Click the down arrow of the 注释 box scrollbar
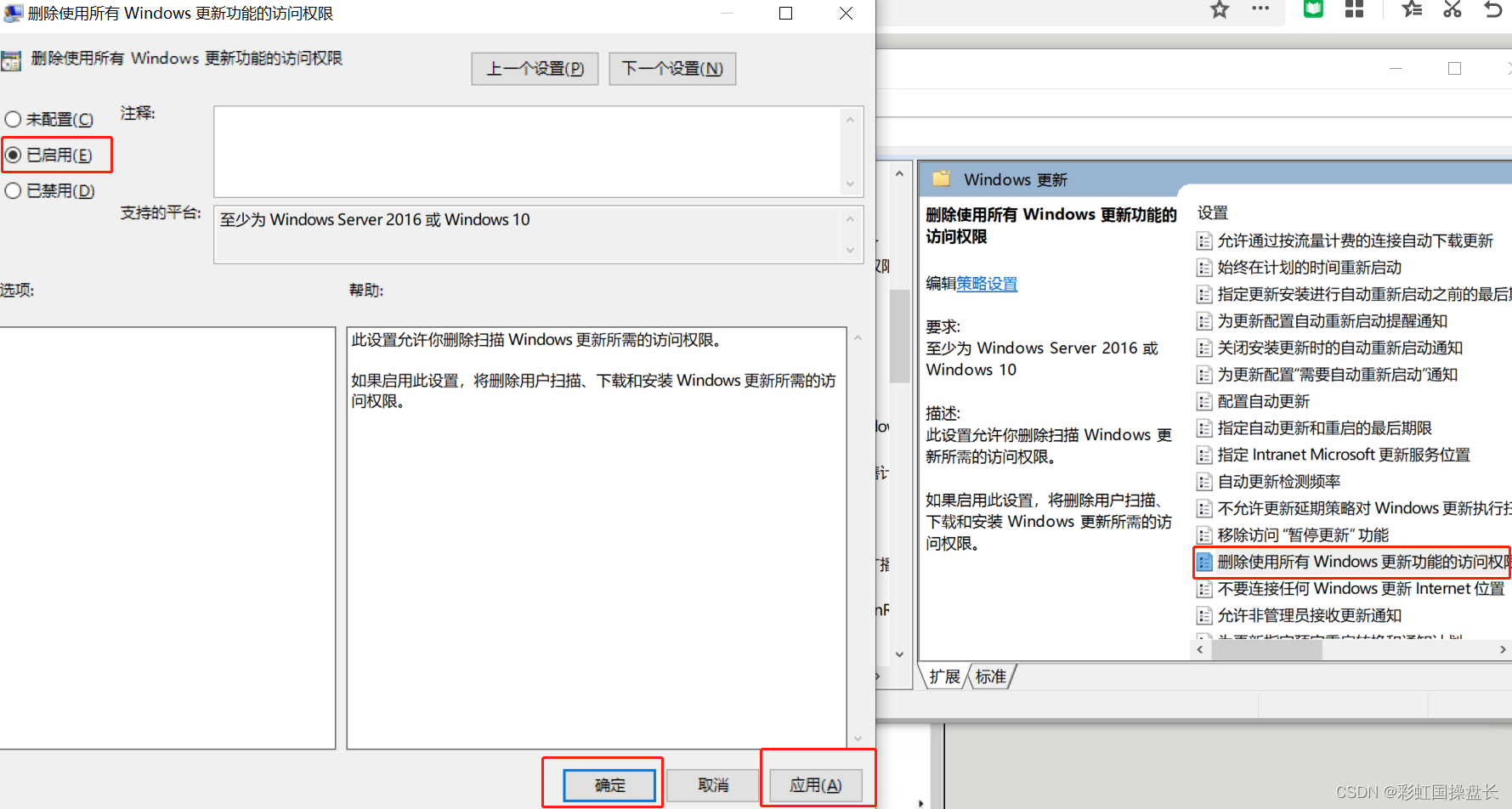 point(850,184)
